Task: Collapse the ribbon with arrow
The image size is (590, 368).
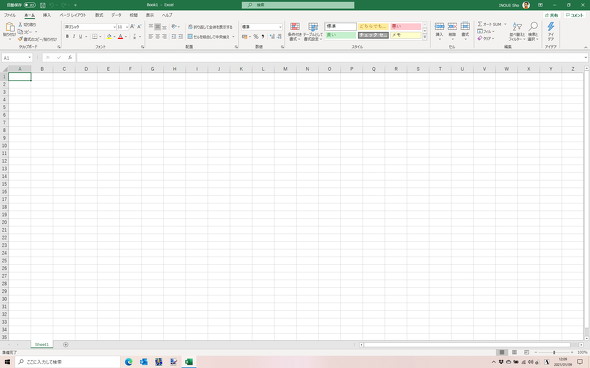Action: (585, 47)
